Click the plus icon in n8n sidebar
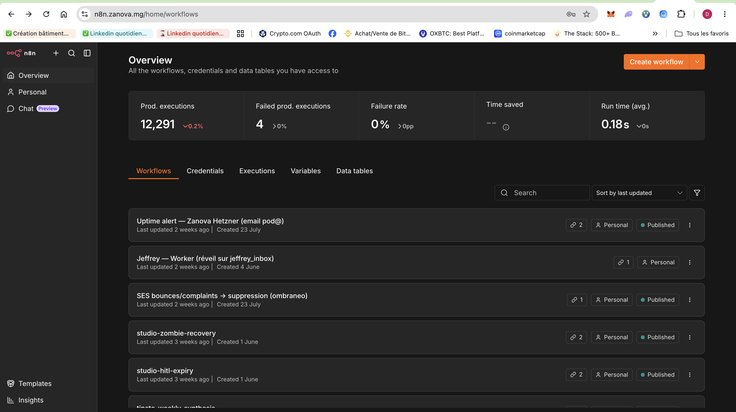Image resolution: width=736 pixels, height=412 pixels. pos(56,53)
